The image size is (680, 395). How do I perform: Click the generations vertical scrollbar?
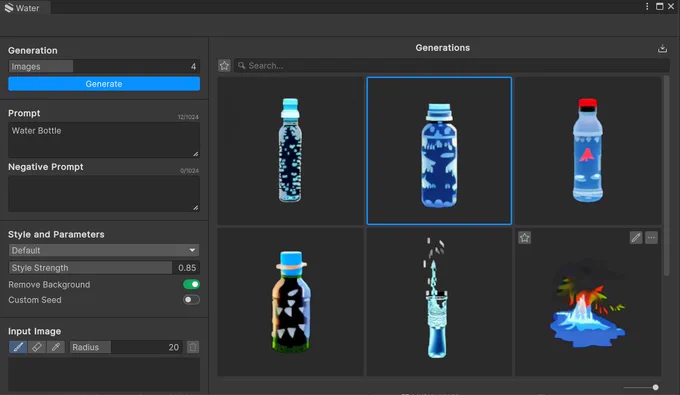click(666, 176)
